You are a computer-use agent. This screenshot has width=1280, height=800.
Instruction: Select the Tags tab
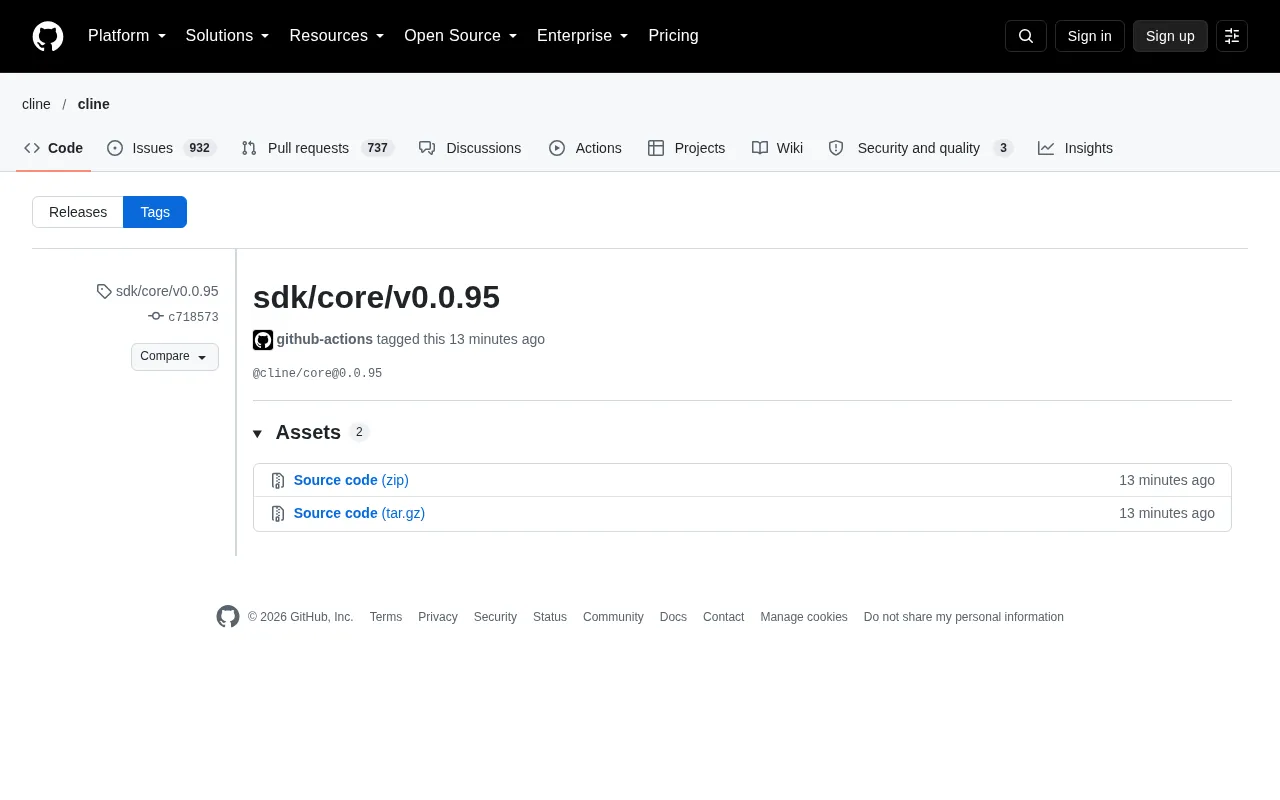(155, 212)
